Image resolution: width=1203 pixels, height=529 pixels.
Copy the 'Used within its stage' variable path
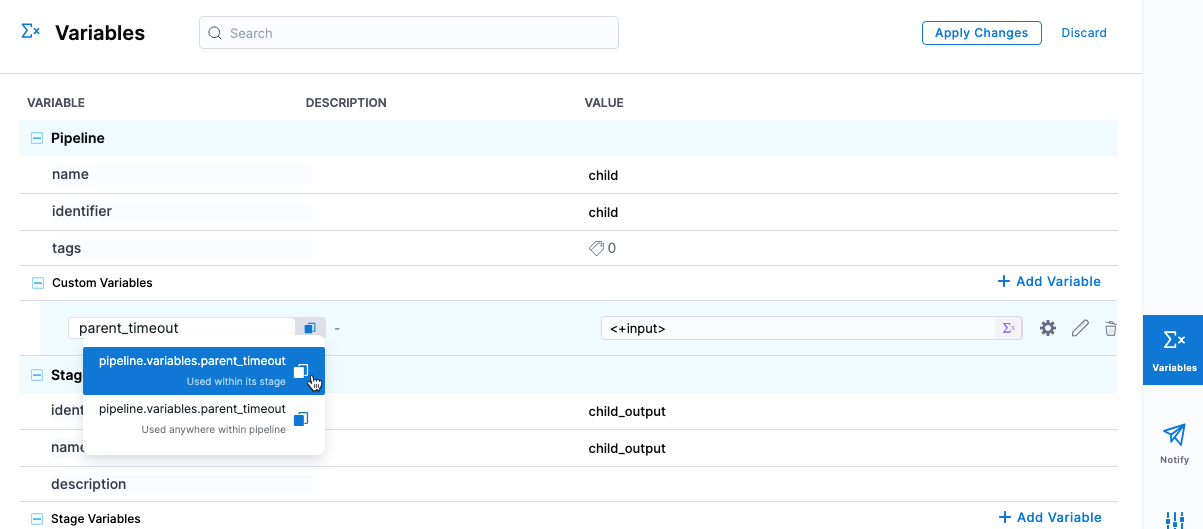[301, 371]
